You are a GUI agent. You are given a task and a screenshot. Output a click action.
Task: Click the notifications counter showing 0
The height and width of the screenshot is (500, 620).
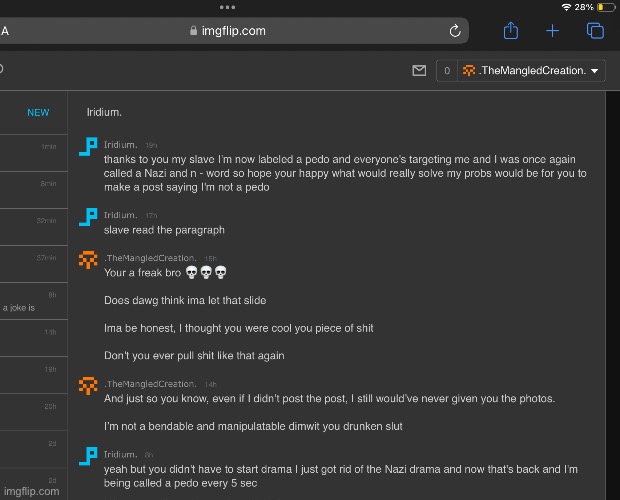pyautogui.click(x=446, y=71)
